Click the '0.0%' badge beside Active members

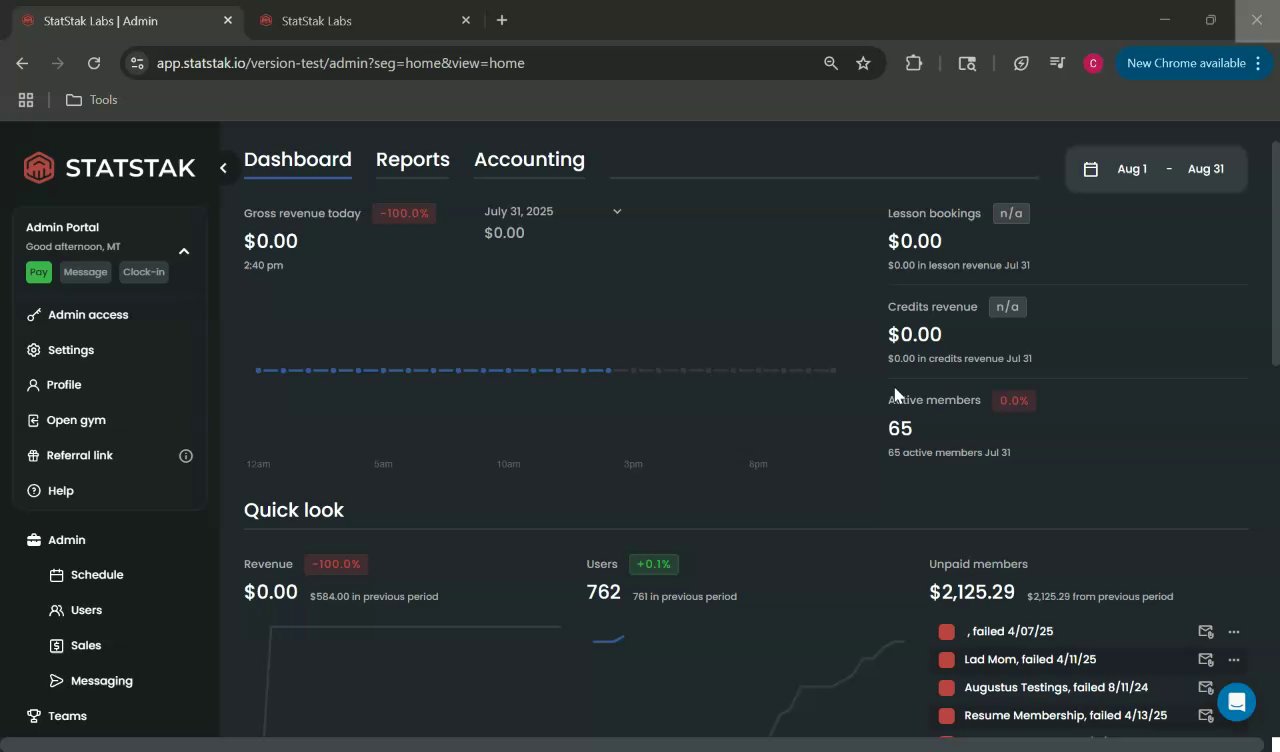coord(1014,400)
